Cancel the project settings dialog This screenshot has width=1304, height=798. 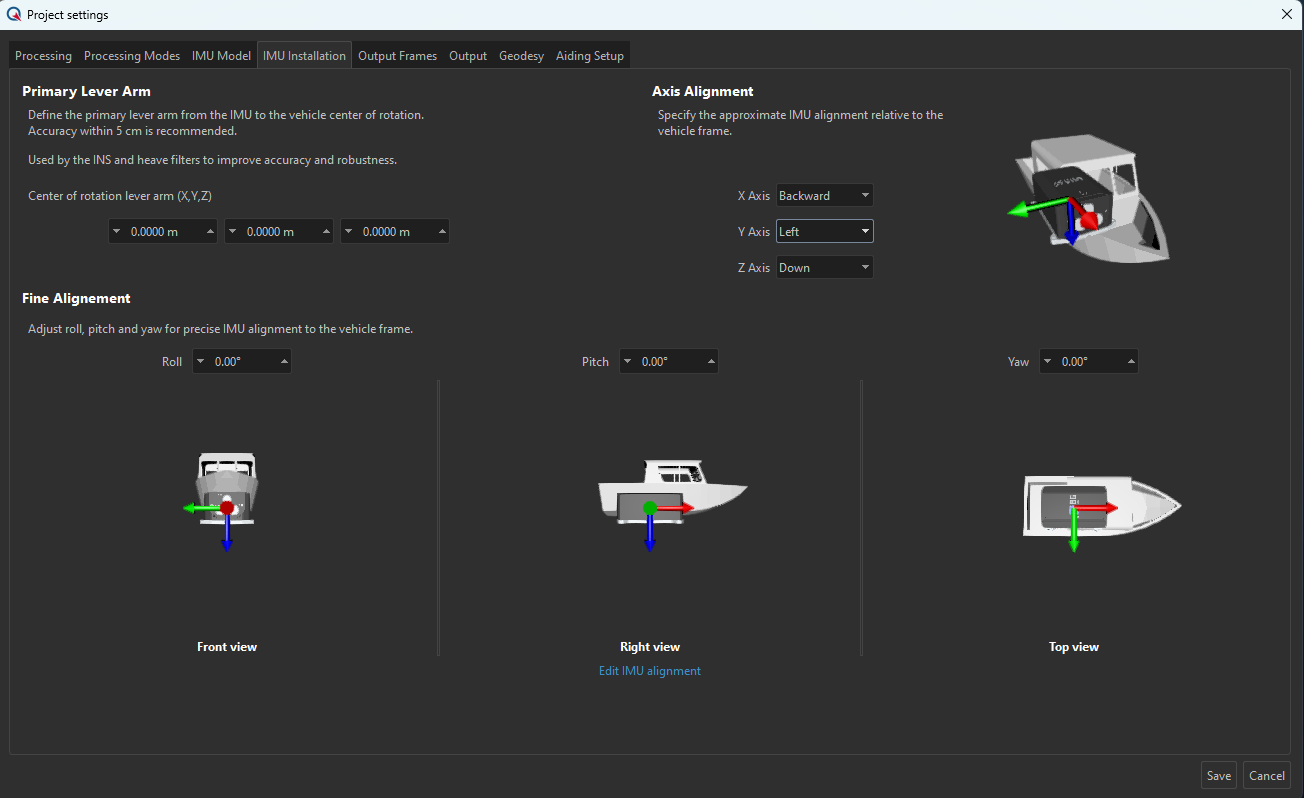coord(1266,776)
